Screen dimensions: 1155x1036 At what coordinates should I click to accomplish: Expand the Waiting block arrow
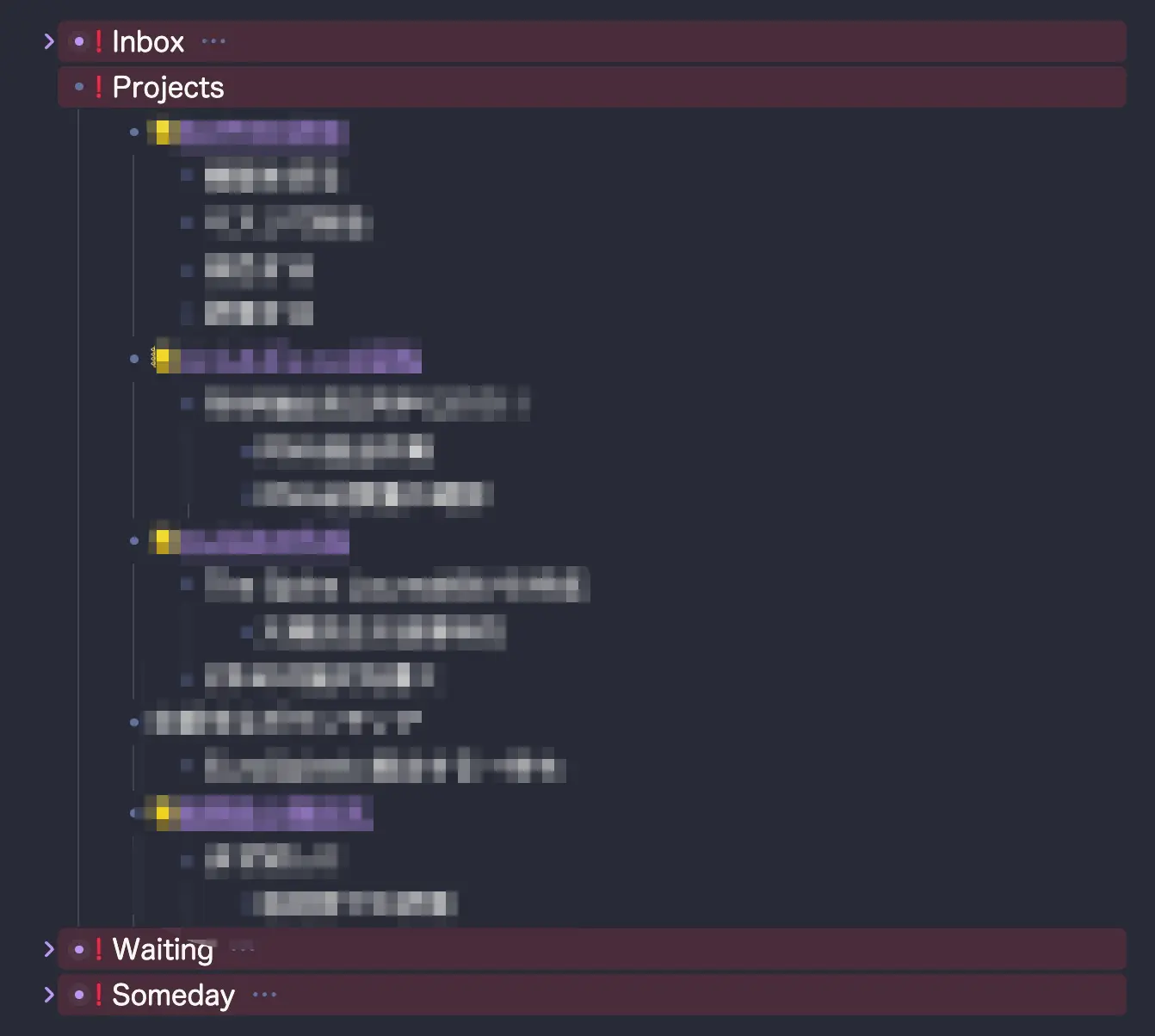click(x=49, y=949)
